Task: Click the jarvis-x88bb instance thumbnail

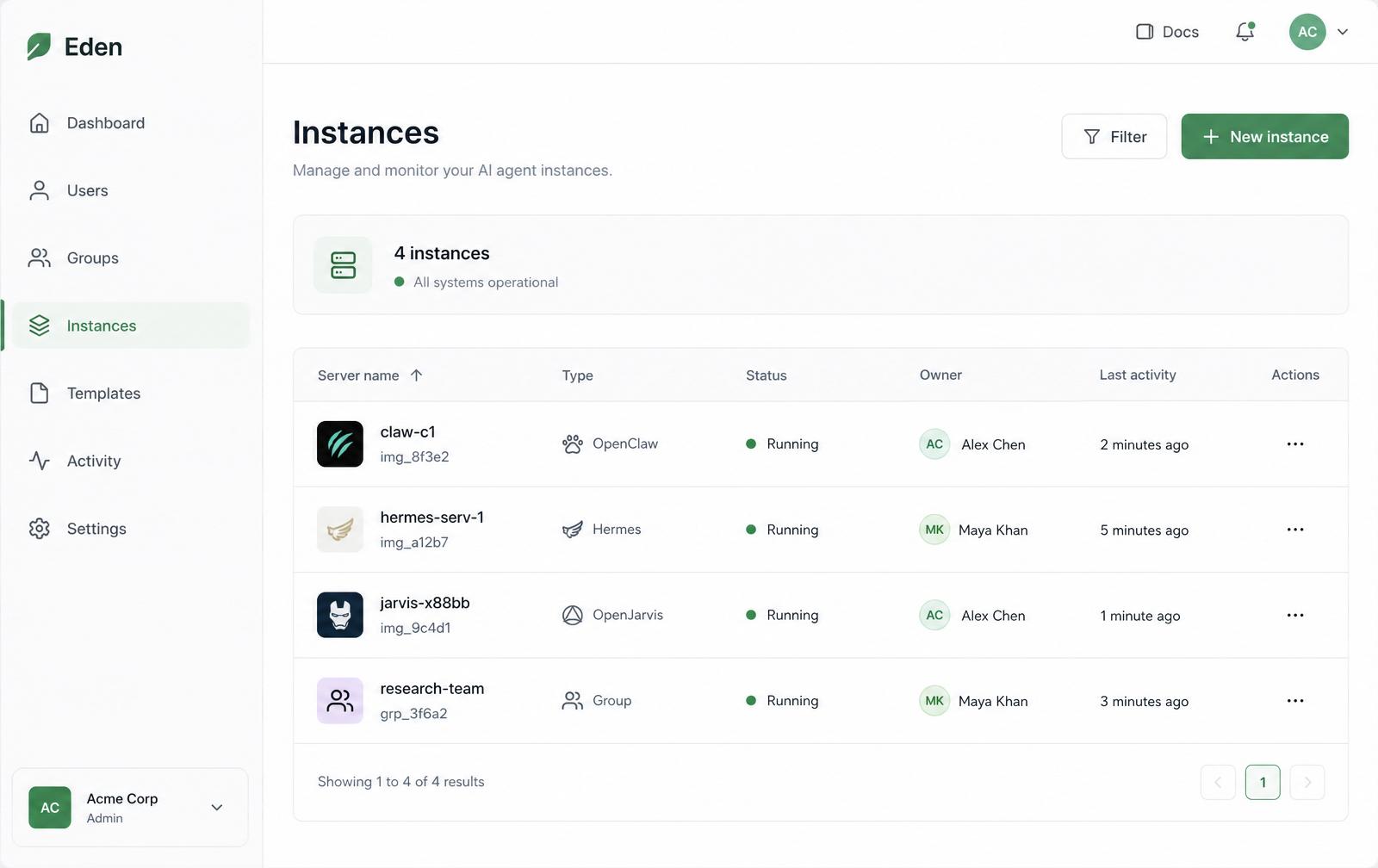Action: click(340, 615)
